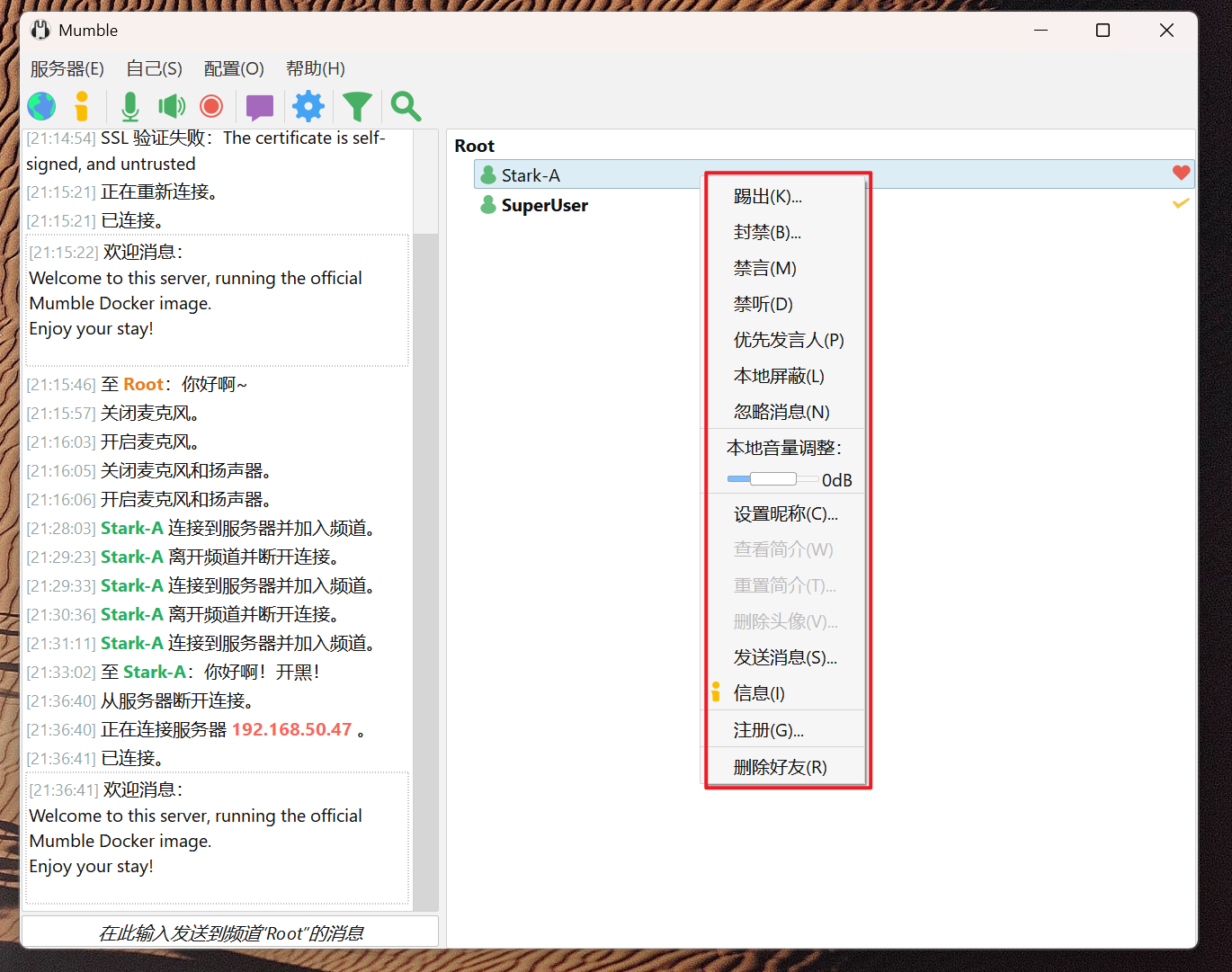Toggle the green funnel channel filter
1232x972 pixels.
357,107
